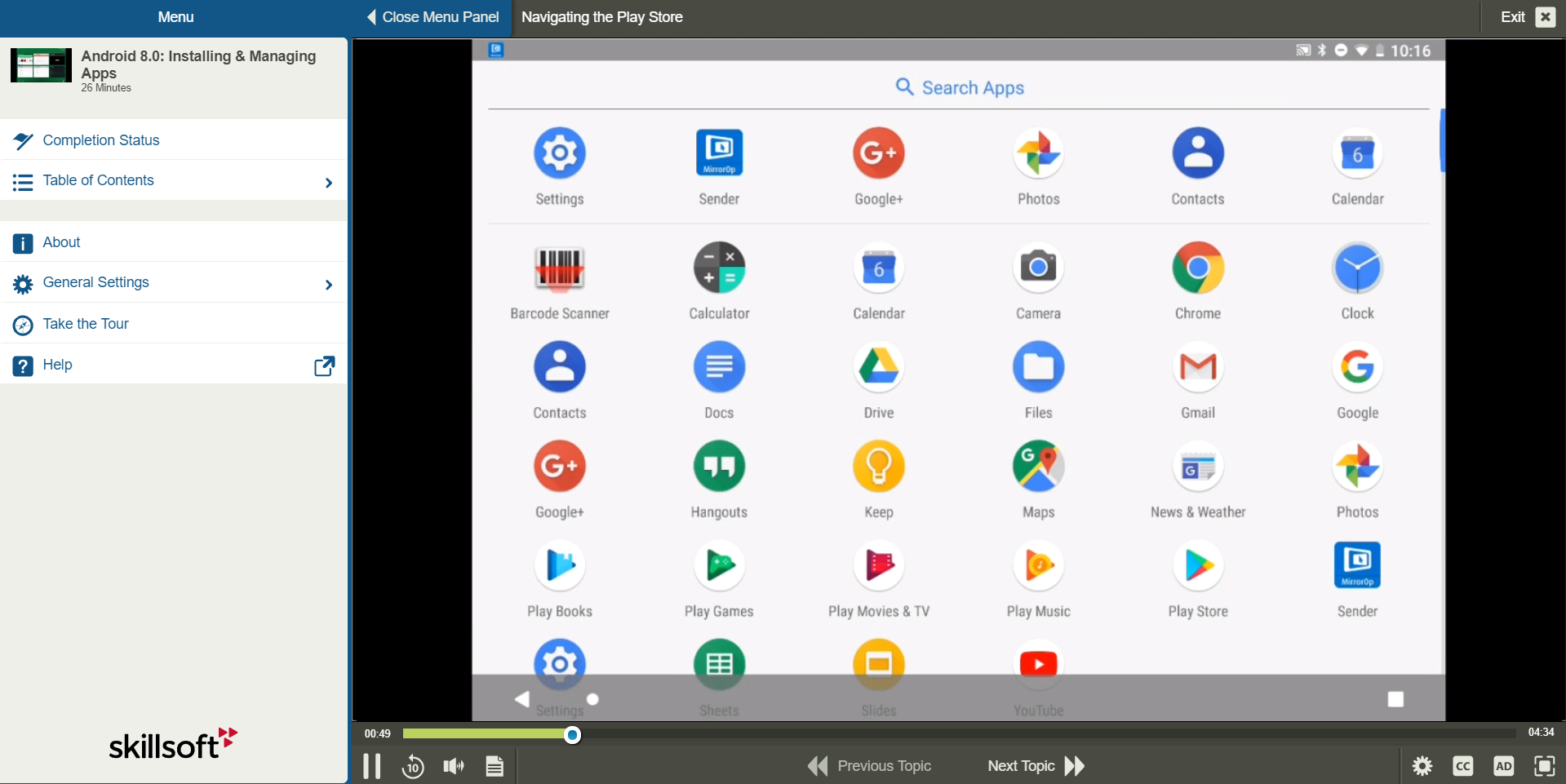Open the transcript document icon

point(494,765)
